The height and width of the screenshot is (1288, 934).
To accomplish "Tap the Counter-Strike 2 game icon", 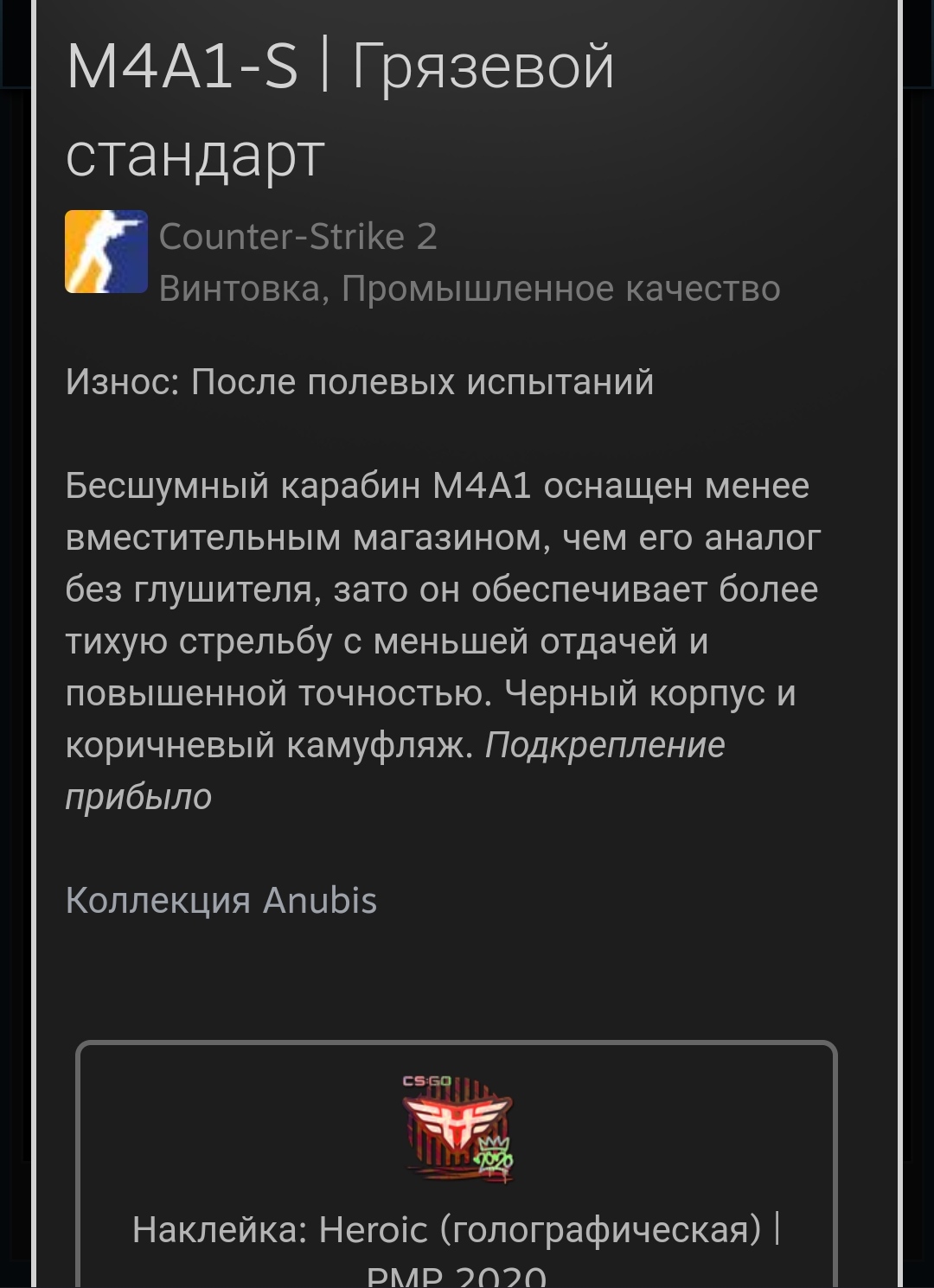I will pos(106,252).
